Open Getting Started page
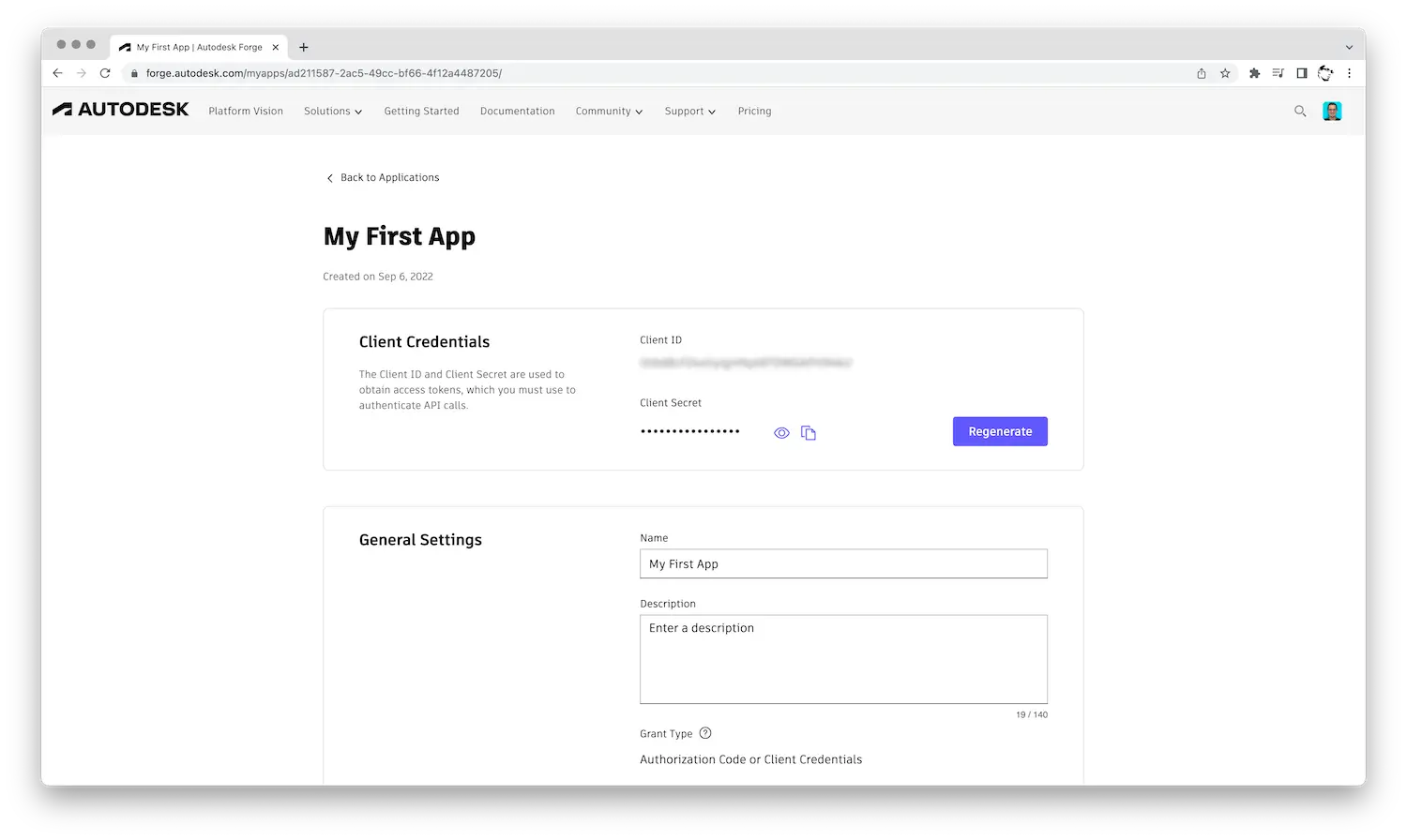This screenshot has height=840, width=1407. click(421, 111)
